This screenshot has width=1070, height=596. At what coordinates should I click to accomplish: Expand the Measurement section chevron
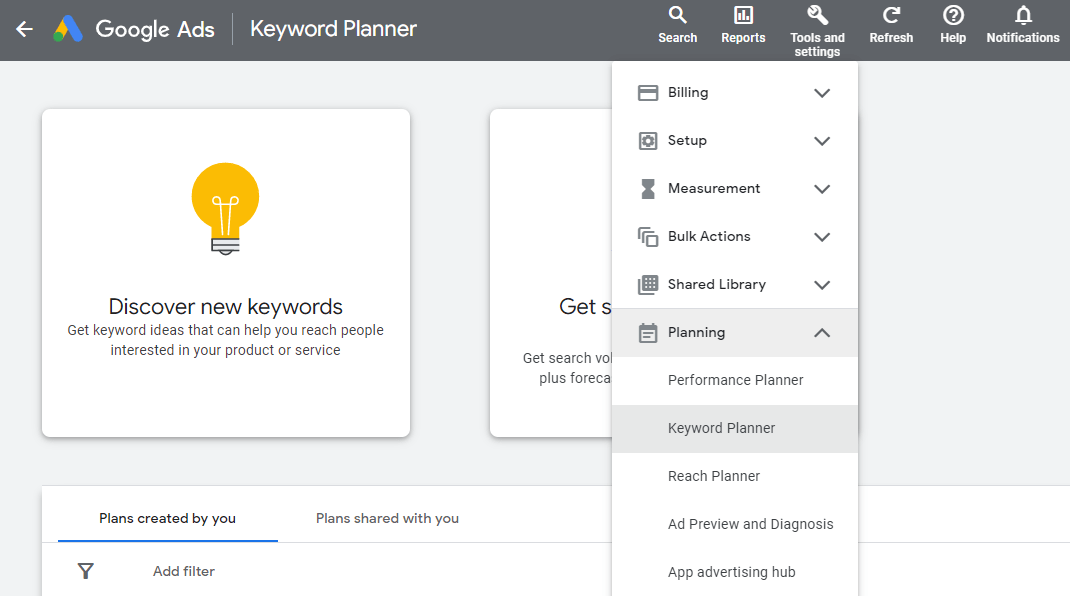click(x=822, y=188)
